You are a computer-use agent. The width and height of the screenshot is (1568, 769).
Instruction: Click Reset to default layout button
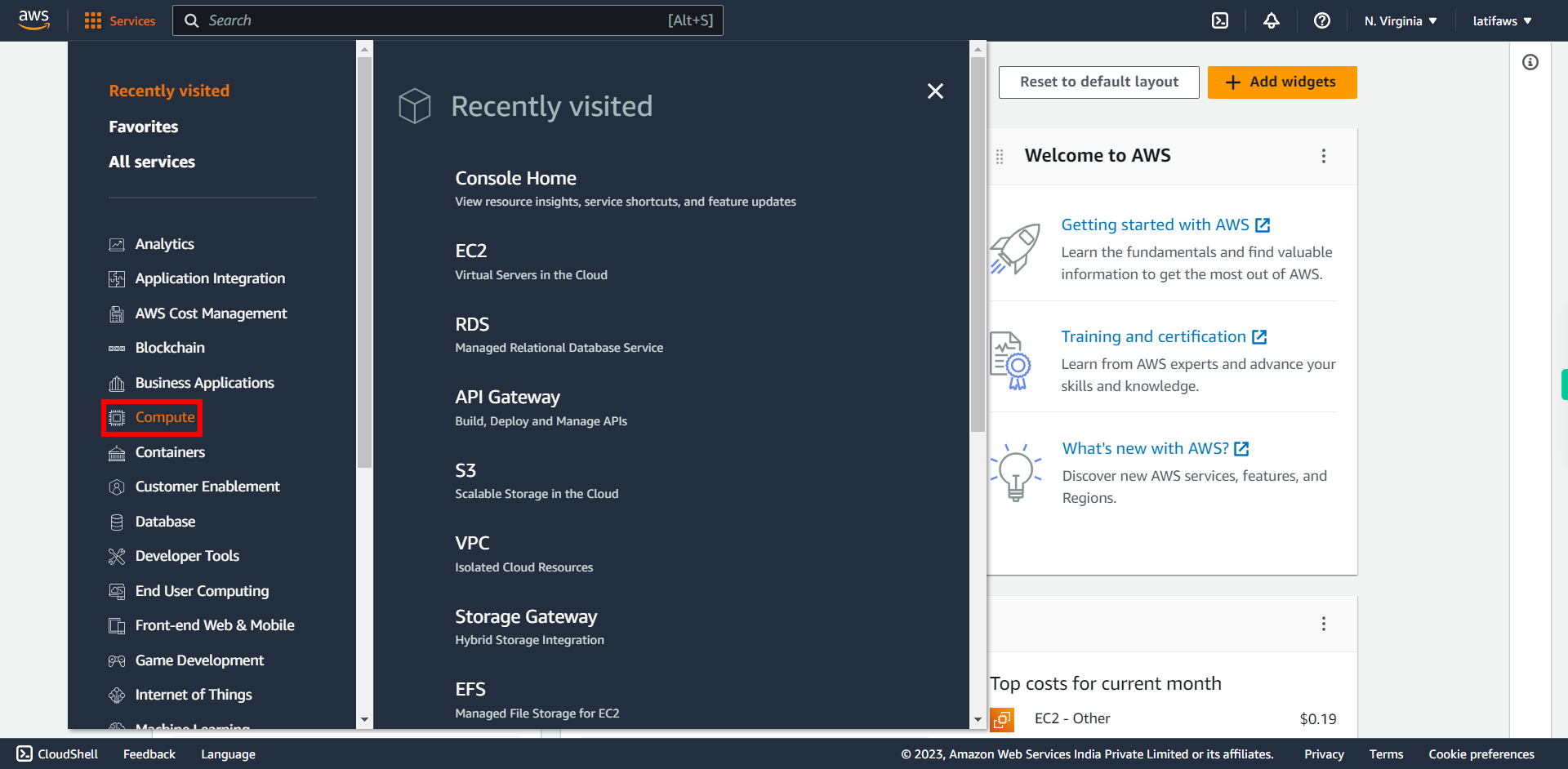point(1098,82)
